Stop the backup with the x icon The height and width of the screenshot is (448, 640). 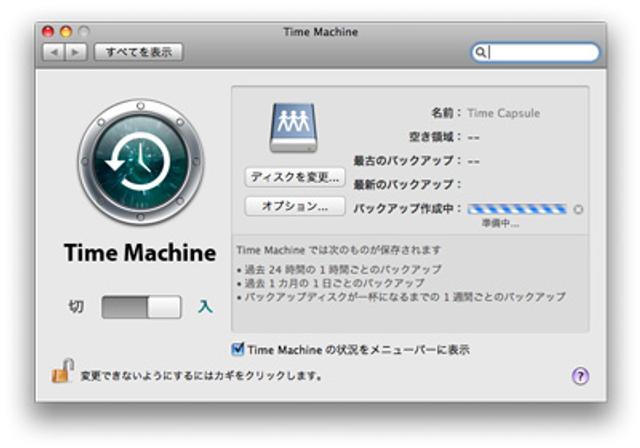(x=578, y=210)
